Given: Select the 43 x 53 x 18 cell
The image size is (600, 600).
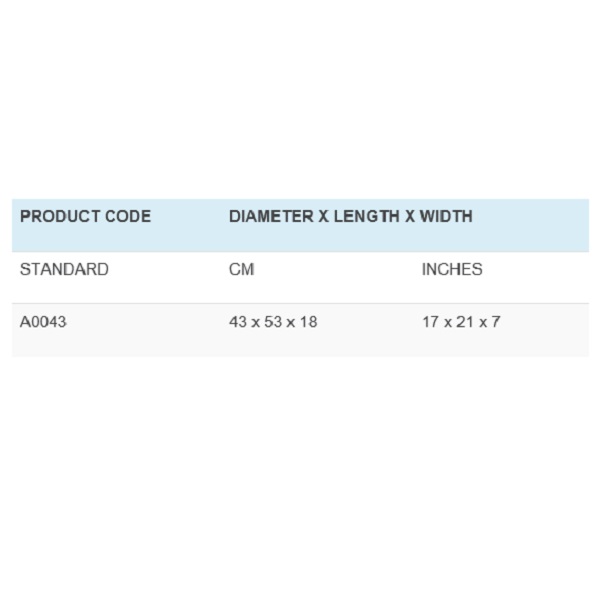Looking at the screenshot, I should point(273,322).
